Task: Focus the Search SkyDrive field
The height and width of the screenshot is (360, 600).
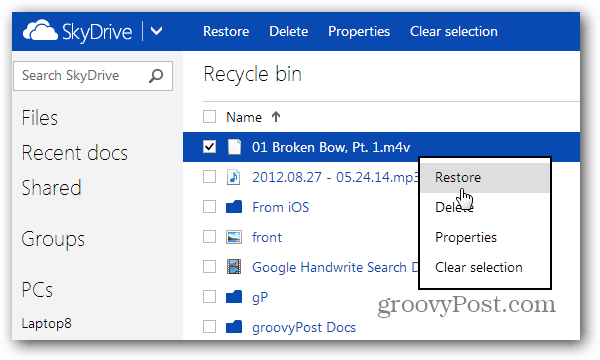Action: (93, 76)
